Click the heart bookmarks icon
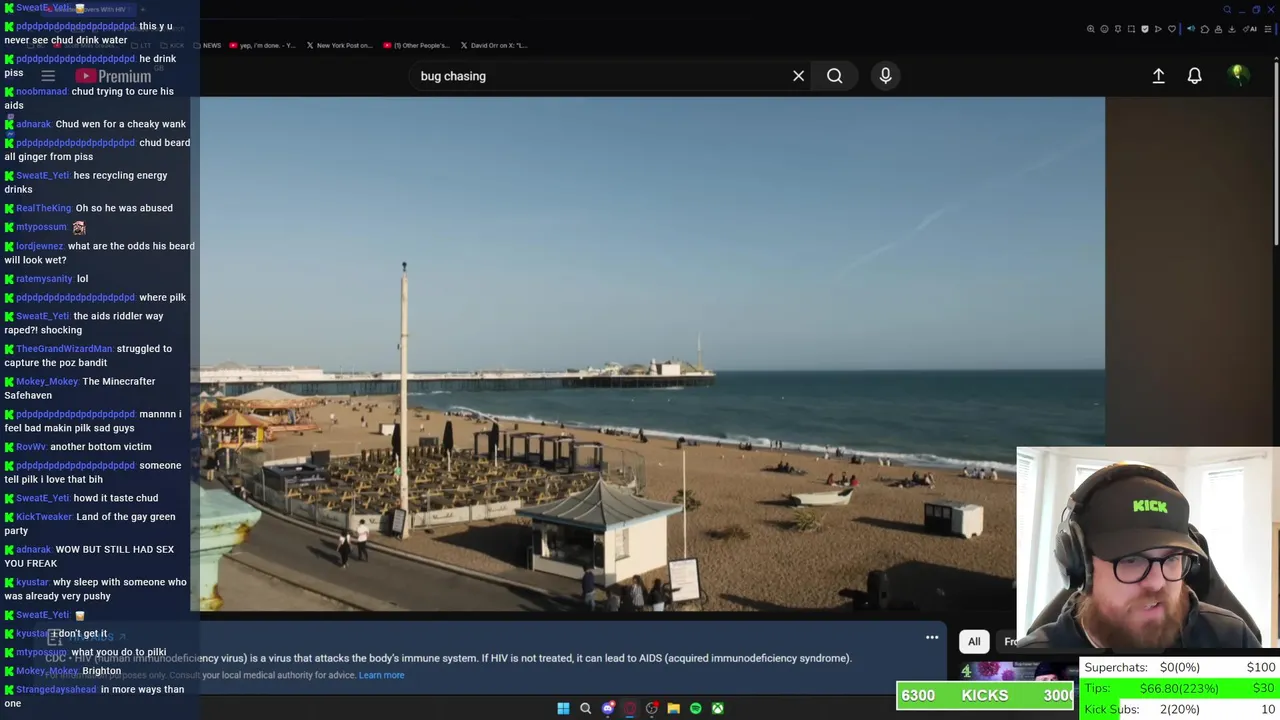This screenshot has width=1280, height=720. [1172, 29]
